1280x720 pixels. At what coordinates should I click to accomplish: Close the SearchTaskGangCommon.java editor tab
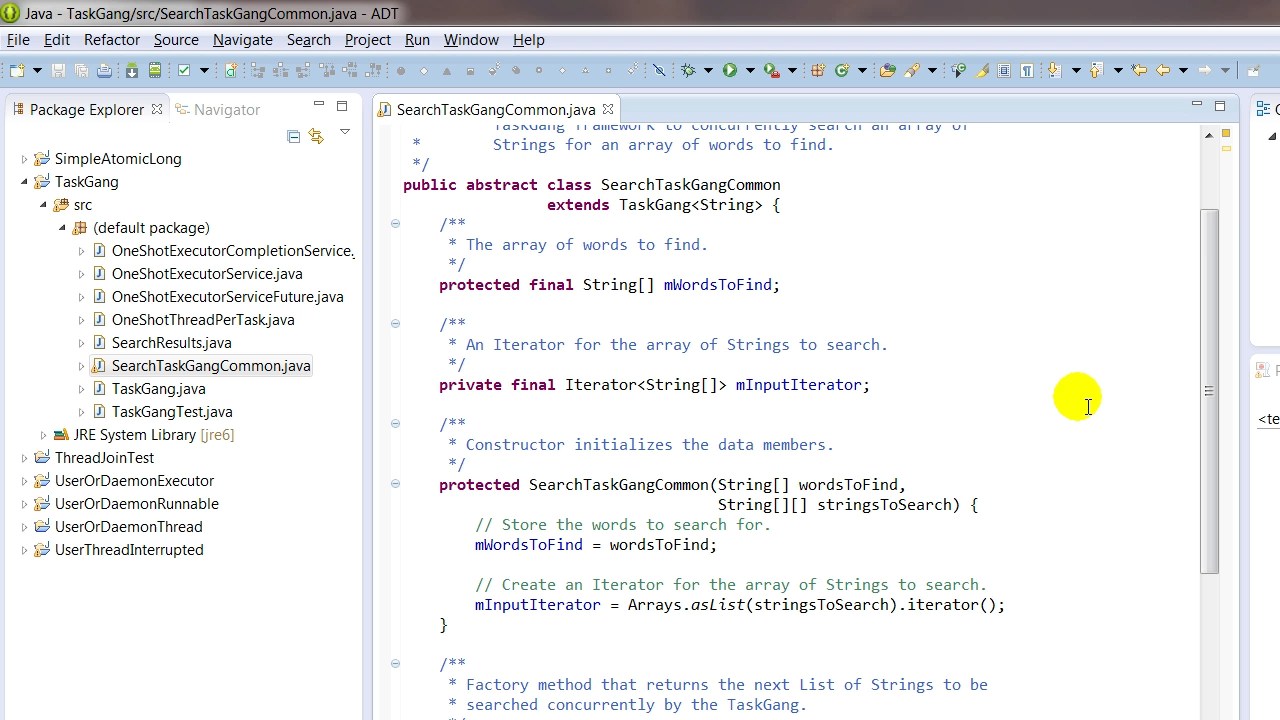click(x=608, y=109)
